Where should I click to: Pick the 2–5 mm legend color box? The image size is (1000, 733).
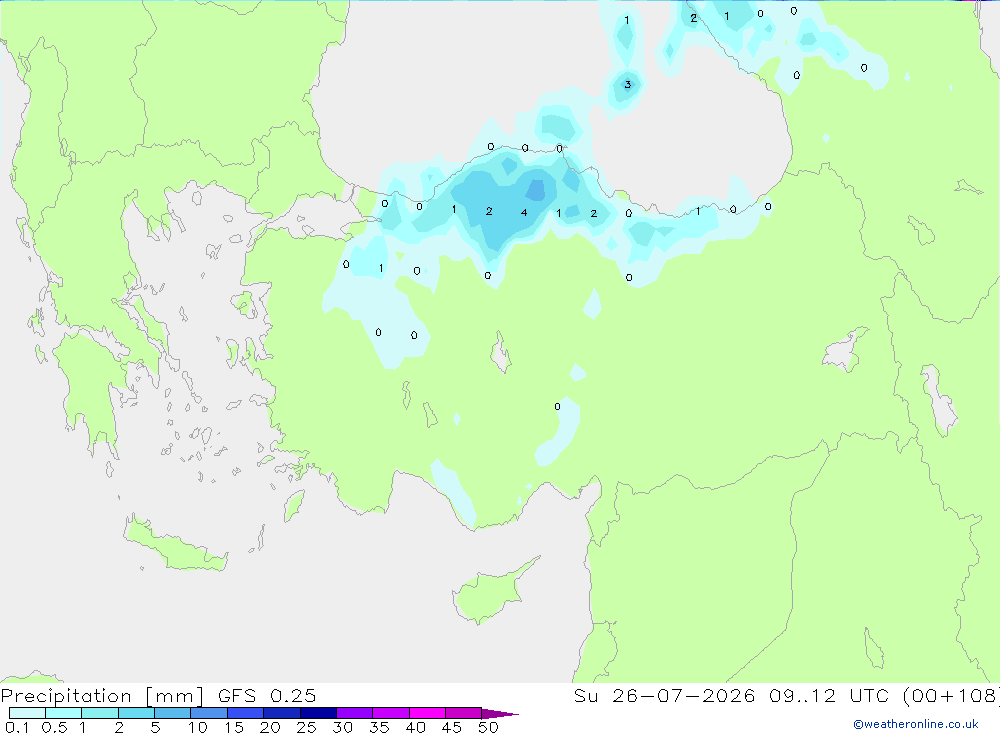point(136,713)
